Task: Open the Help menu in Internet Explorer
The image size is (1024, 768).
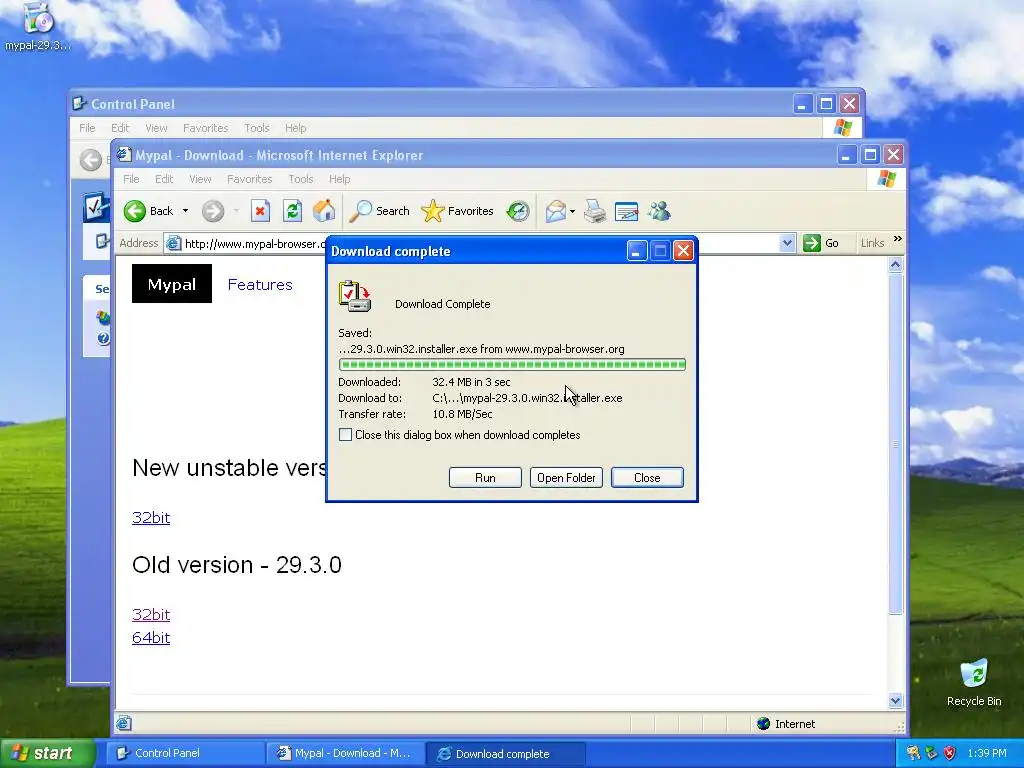Action: pyautogui.click(x=339, y=179)
